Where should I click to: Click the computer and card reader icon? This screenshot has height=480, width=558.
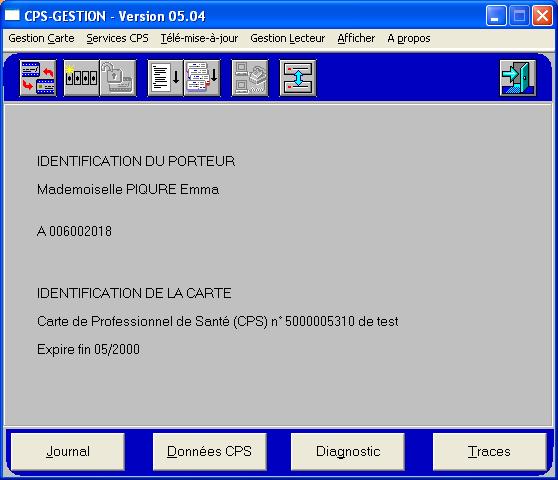tap(250, 78)
